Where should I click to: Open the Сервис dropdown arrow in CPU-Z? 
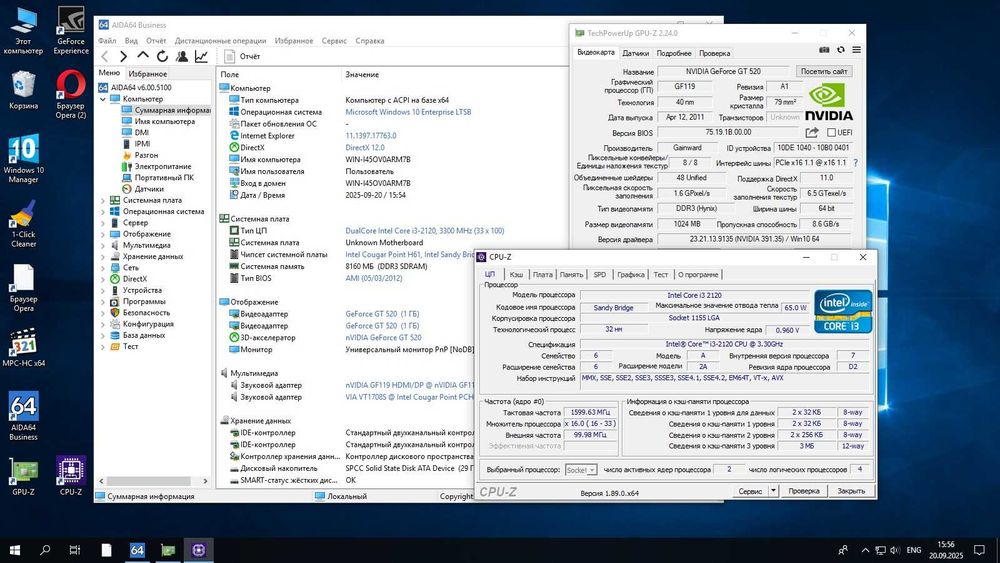pos(773,491)
